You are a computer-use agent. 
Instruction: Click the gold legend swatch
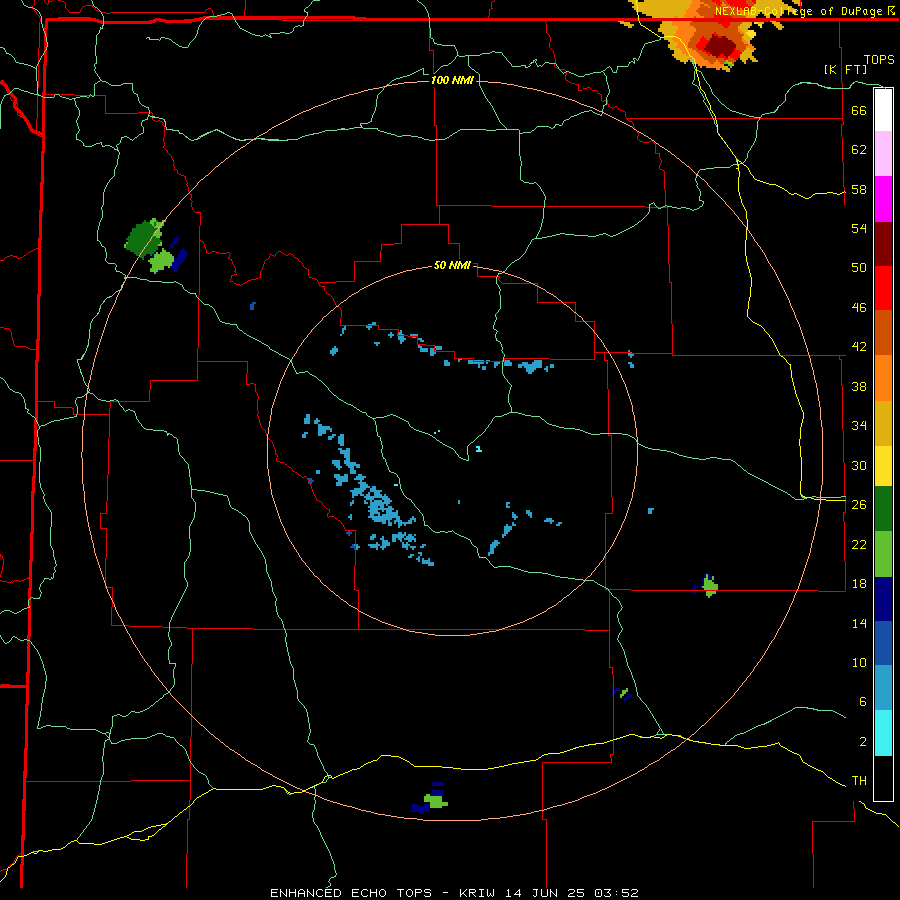click(x=883, y=423)
